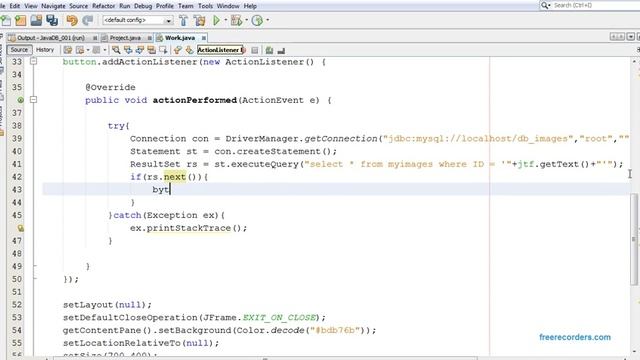This screenshot has height=360, width=640.
Task: Open the Tools menu
Action: [205, 6]
